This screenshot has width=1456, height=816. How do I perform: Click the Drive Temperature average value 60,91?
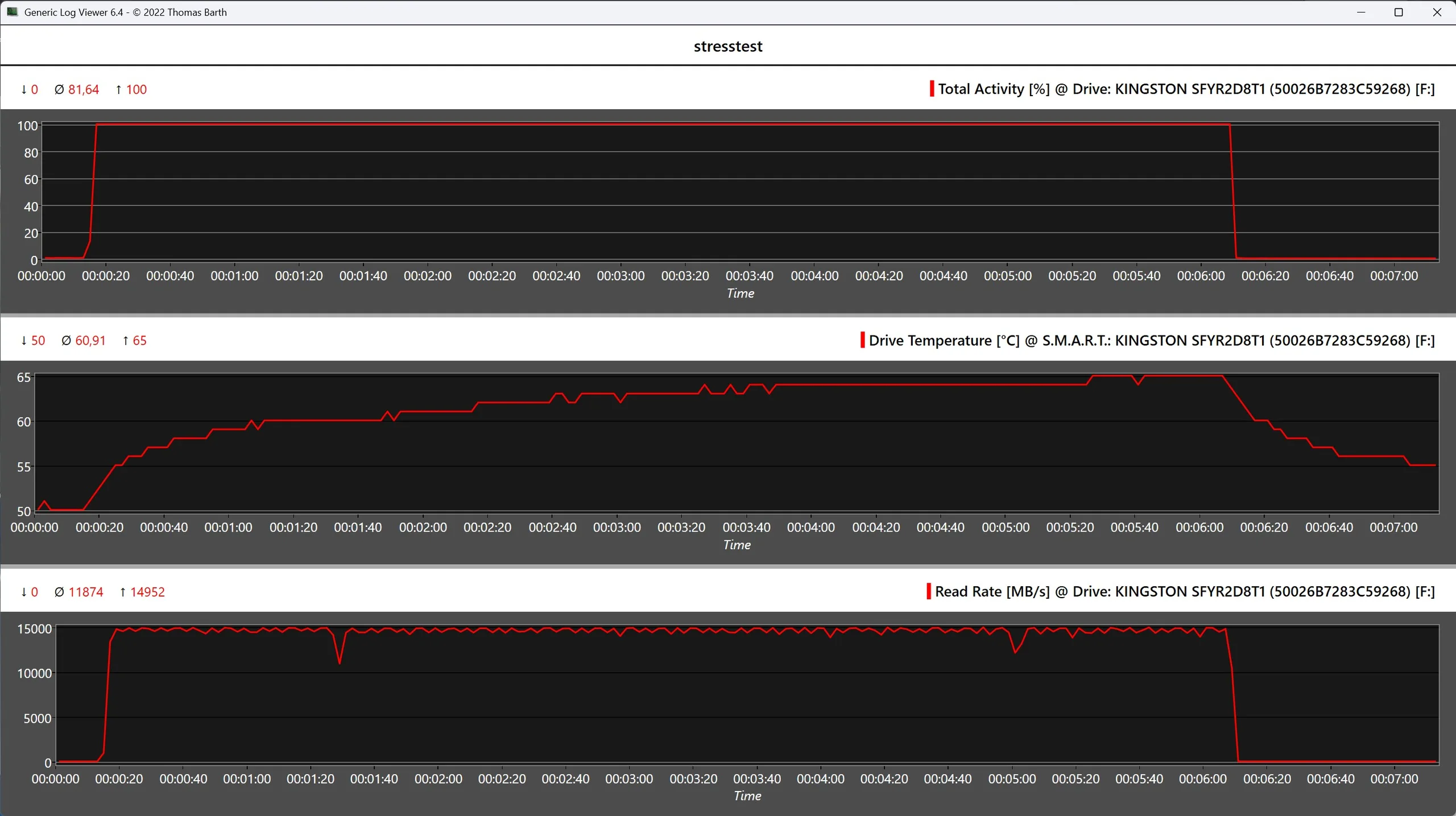[90, 341]
